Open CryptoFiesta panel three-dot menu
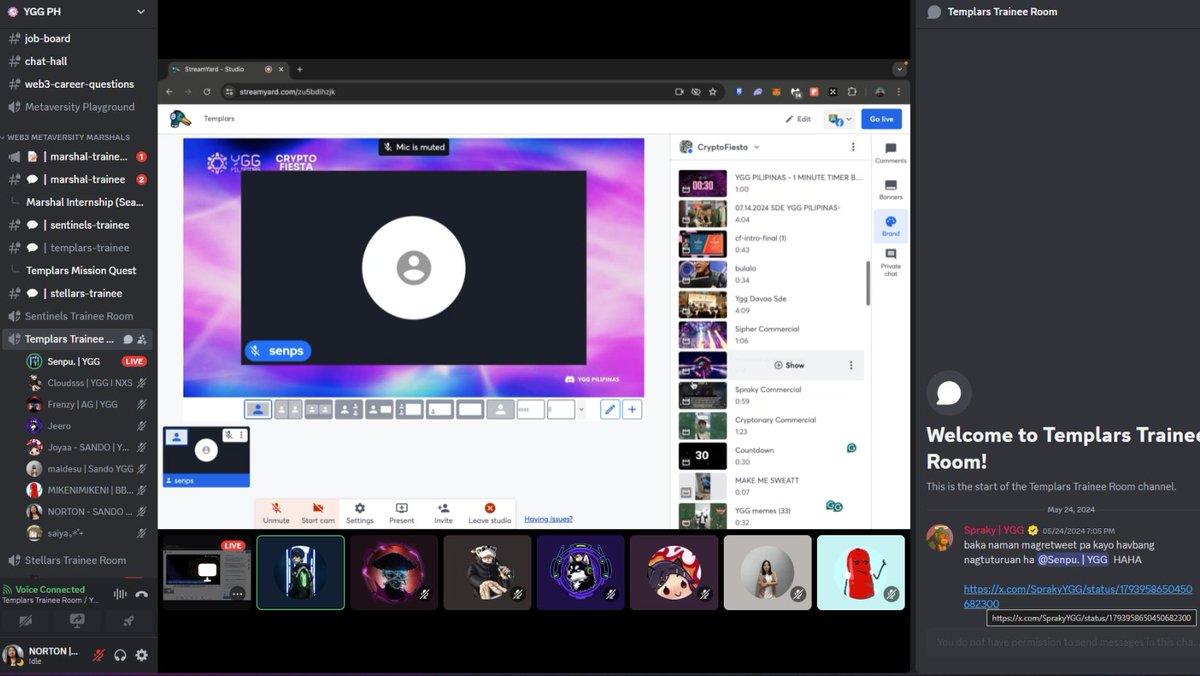 pos(853,147)
